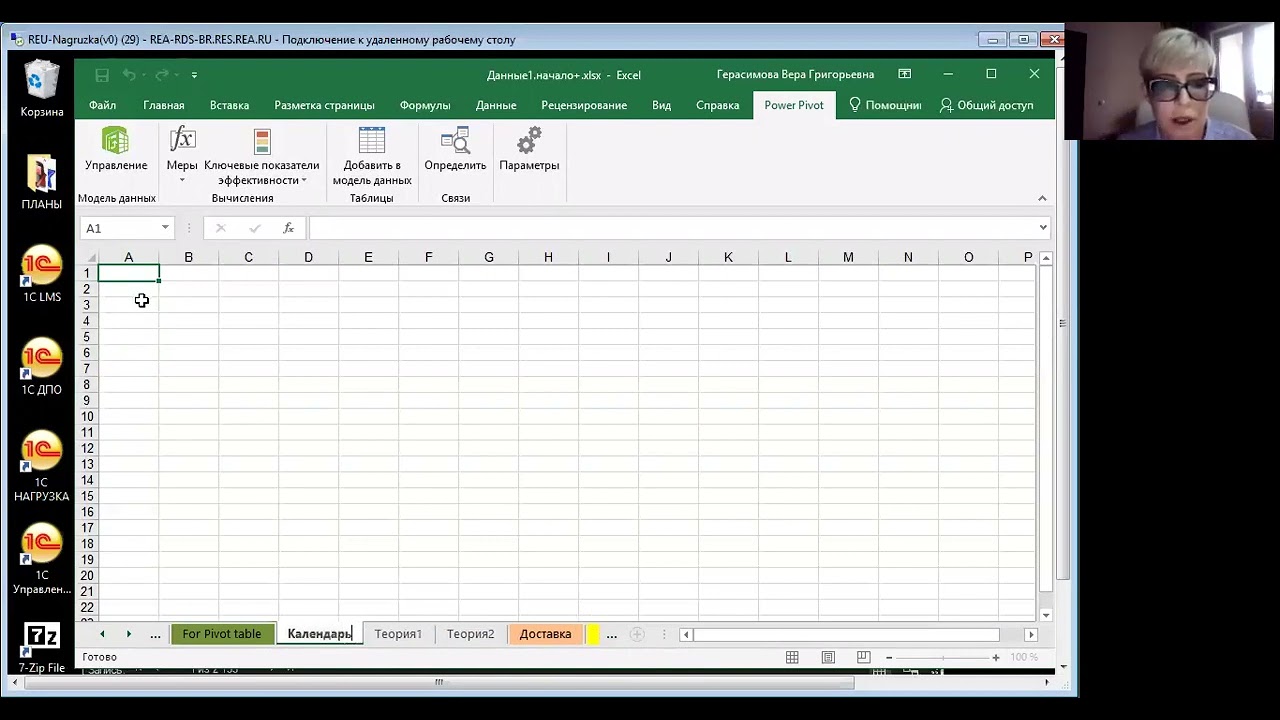This screenshot has height=720, width=1280.
Task: Open quick access toolbar customization arrow
Action: pos(194,75)
